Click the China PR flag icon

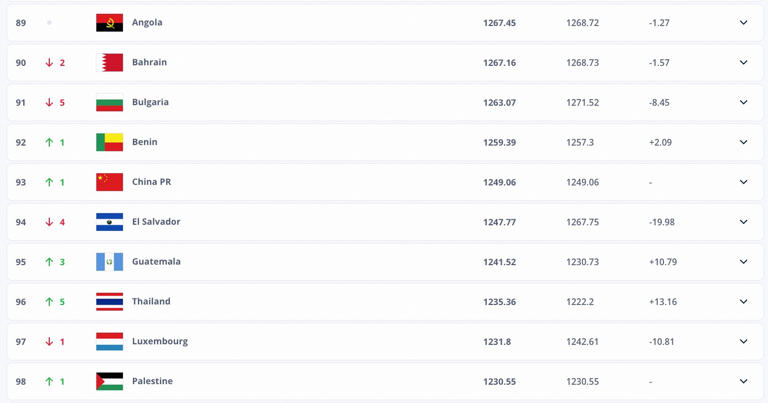coord(109,182)
